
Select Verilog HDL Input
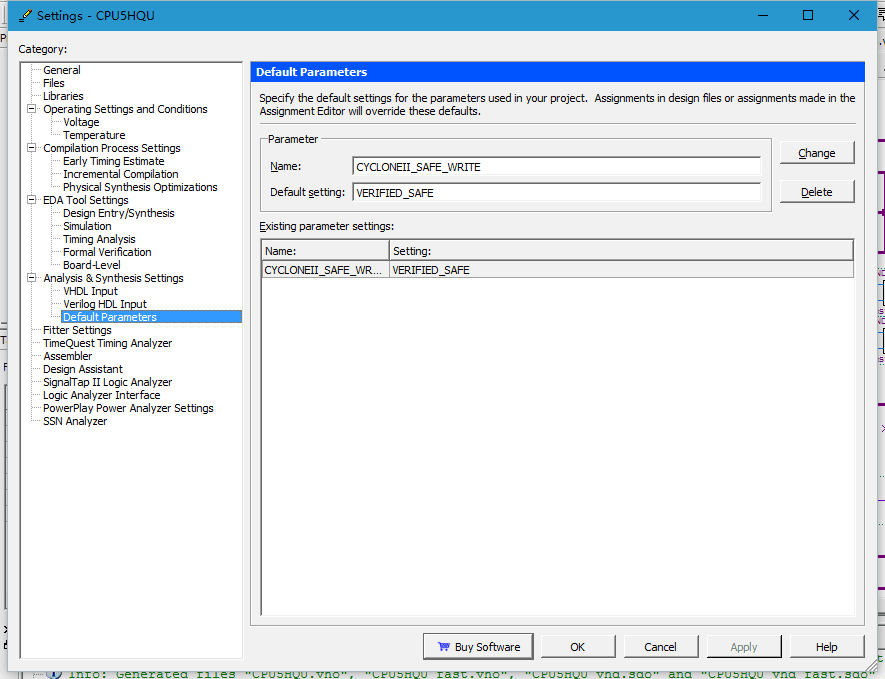coord(105,304)
